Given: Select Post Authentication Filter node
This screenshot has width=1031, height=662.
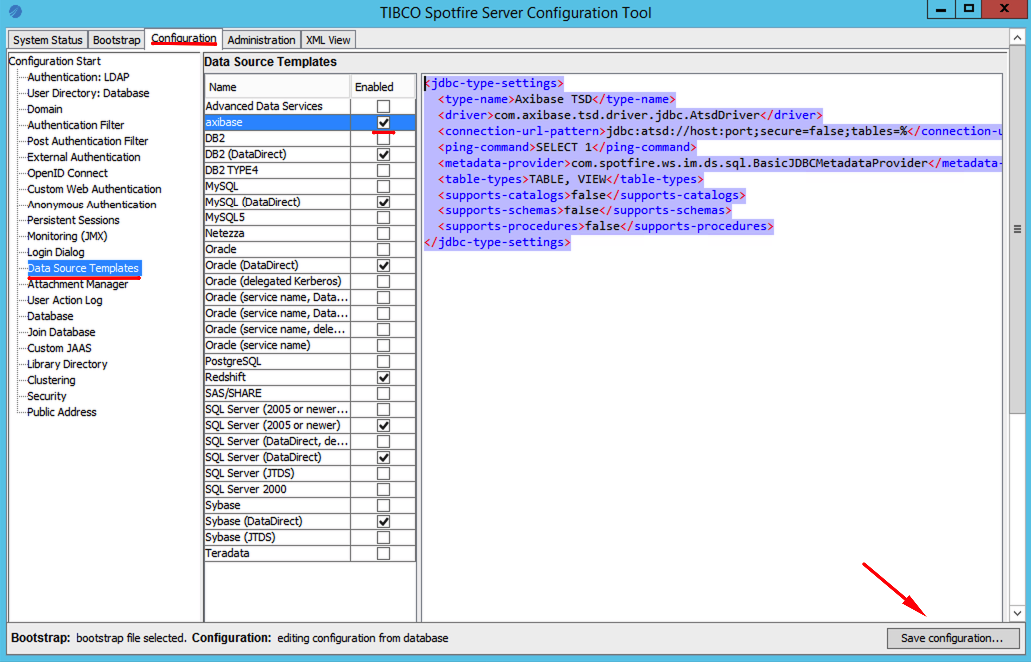Looking at the screenshot, I should click(87, 141).
